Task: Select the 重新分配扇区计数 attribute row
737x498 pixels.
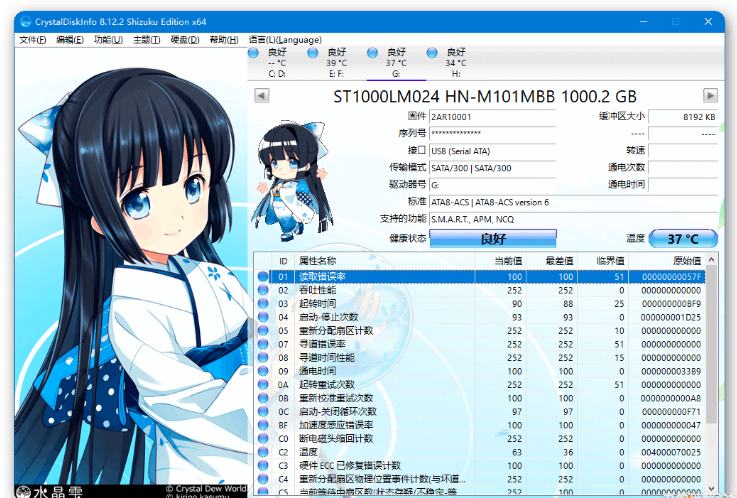Action: (x=480, y=331)
